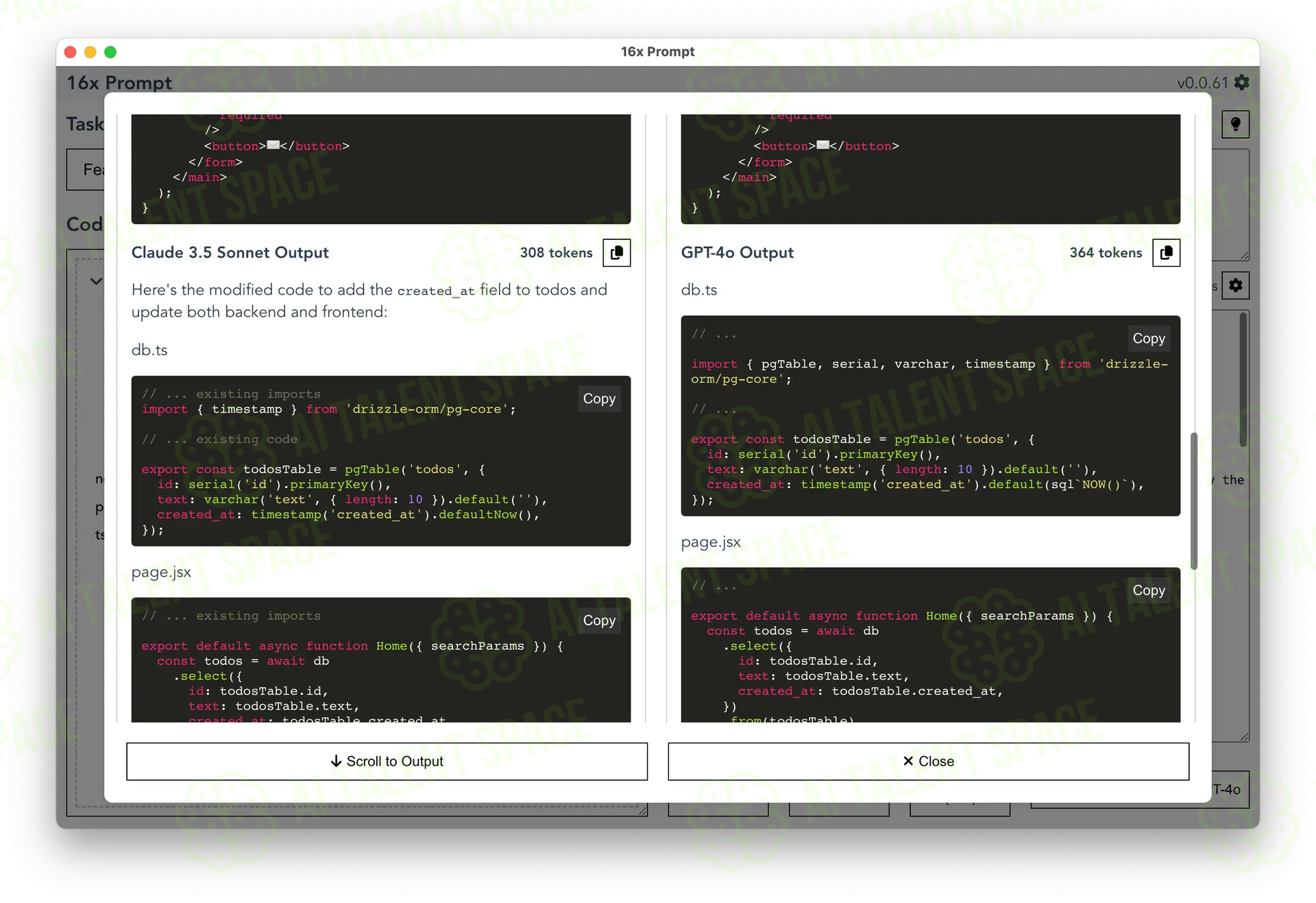Click 'db.ts' label under Claude output
1316x903 pixels.
[149, 350]
